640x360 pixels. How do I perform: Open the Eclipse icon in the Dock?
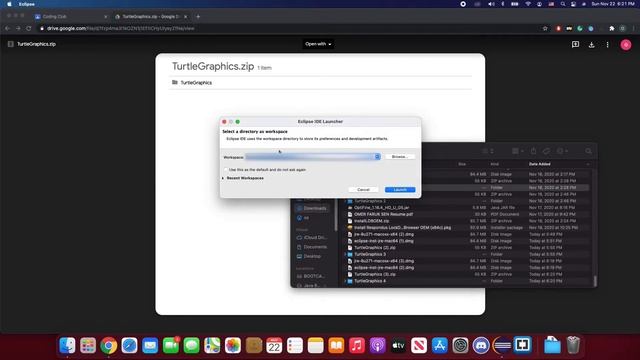point(502,346)
